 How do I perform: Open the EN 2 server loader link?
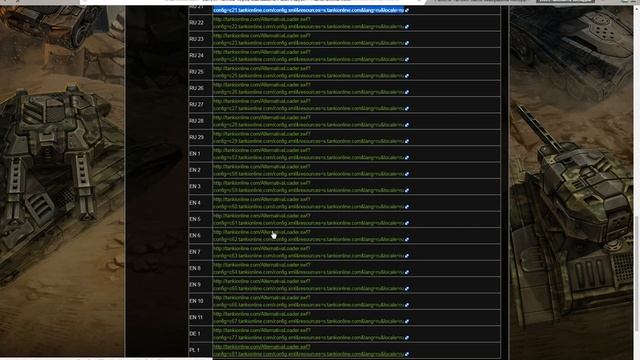[x=308, y=170]
